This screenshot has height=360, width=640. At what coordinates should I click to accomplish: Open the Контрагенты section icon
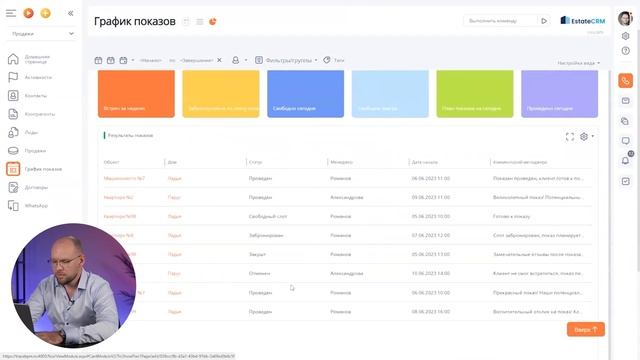tap(13, 114)
